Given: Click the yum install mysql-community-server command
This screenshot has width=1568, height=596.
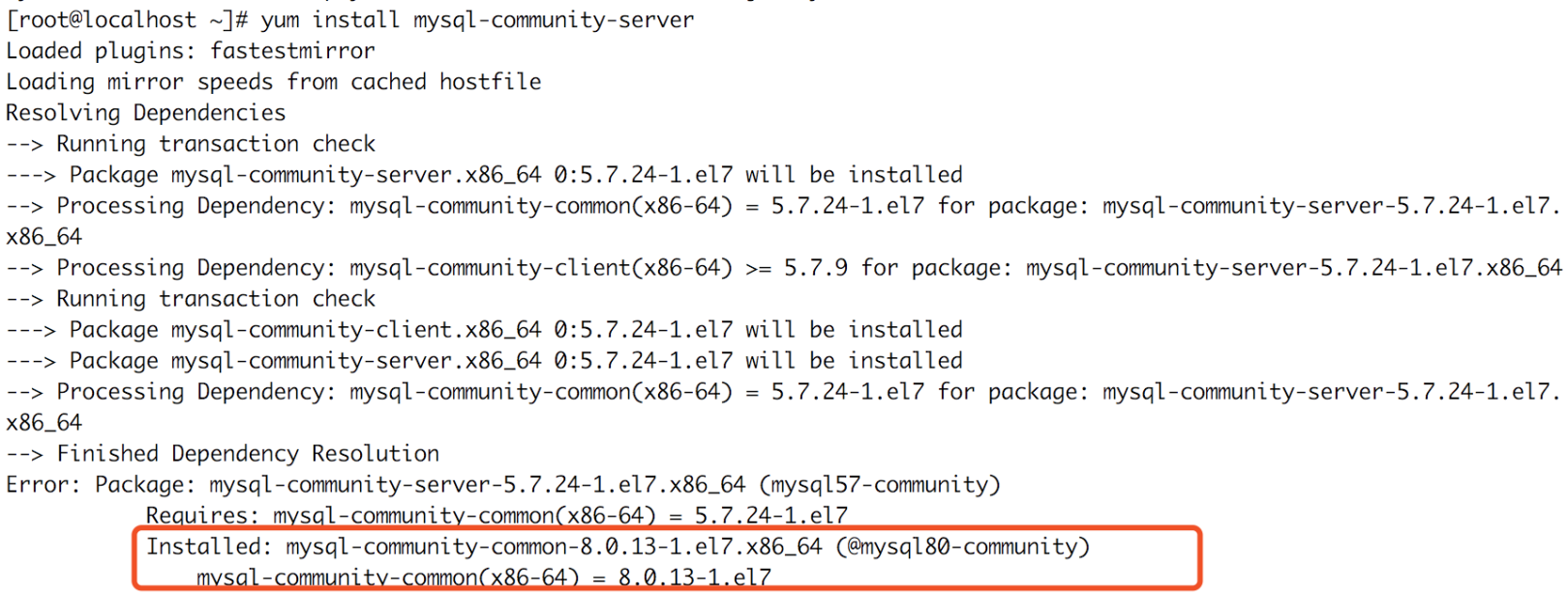Looking at the screenshot, I should coord(477,20).
